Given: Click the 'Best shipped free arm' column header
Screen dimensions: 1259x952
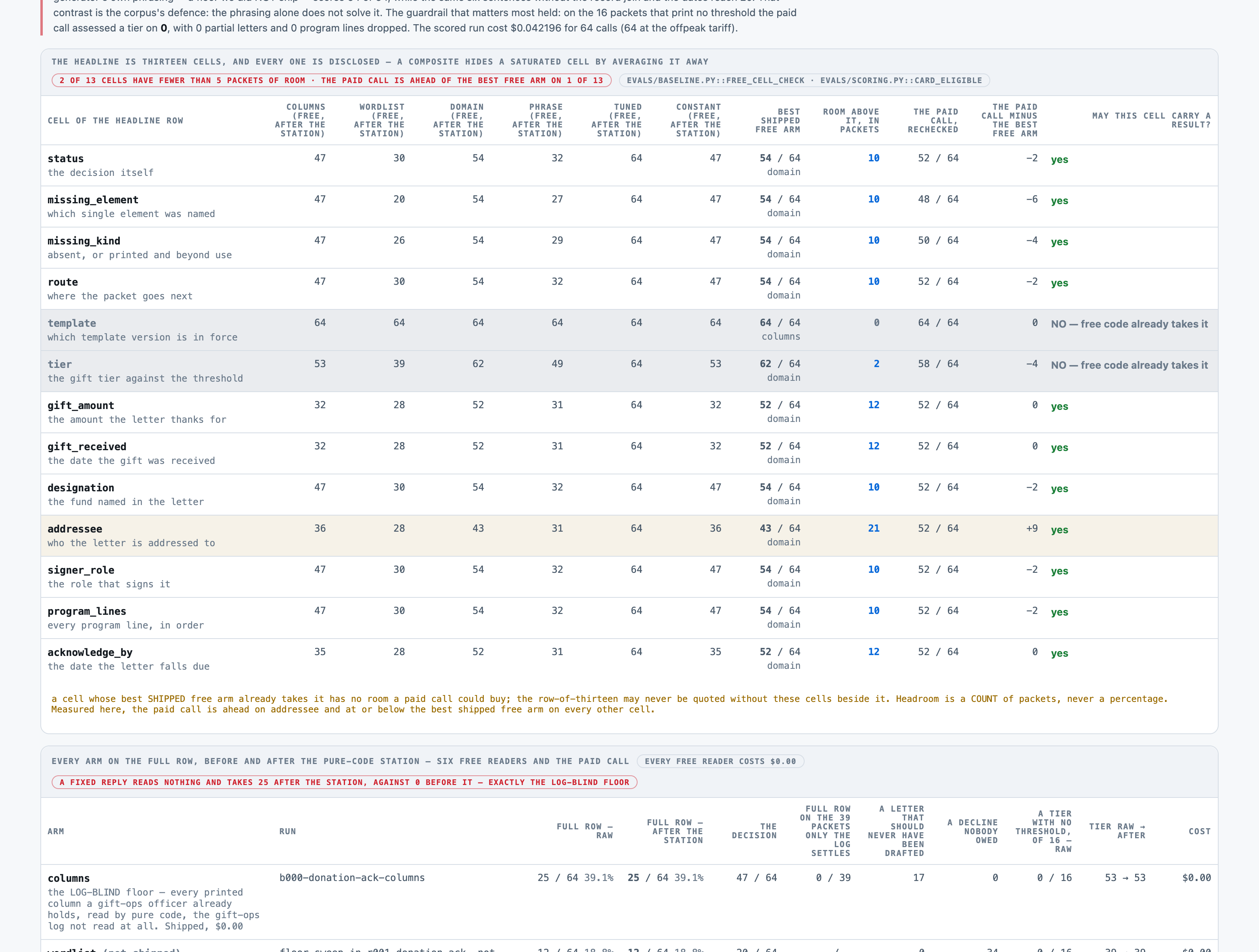Looking at the screenshot, I should pos(778,121).
